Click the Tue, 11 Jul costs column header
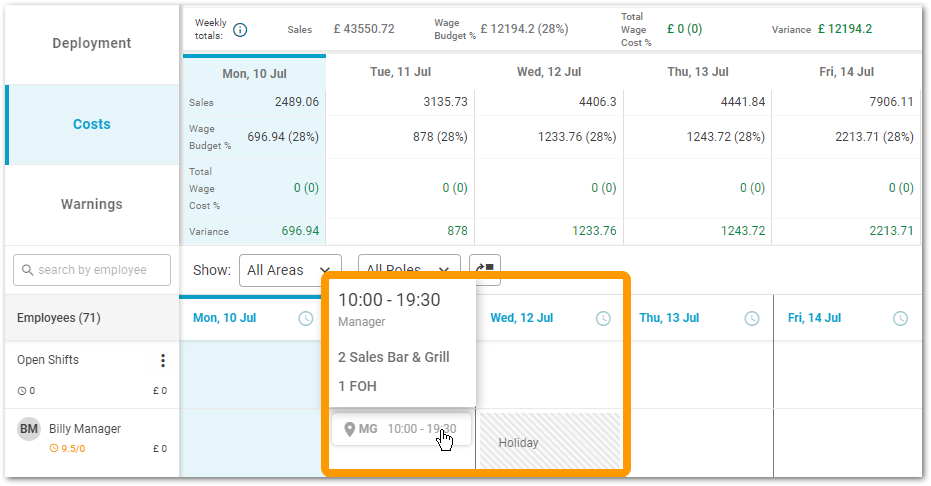Viewport: 931px width, 486px height. 399,72
